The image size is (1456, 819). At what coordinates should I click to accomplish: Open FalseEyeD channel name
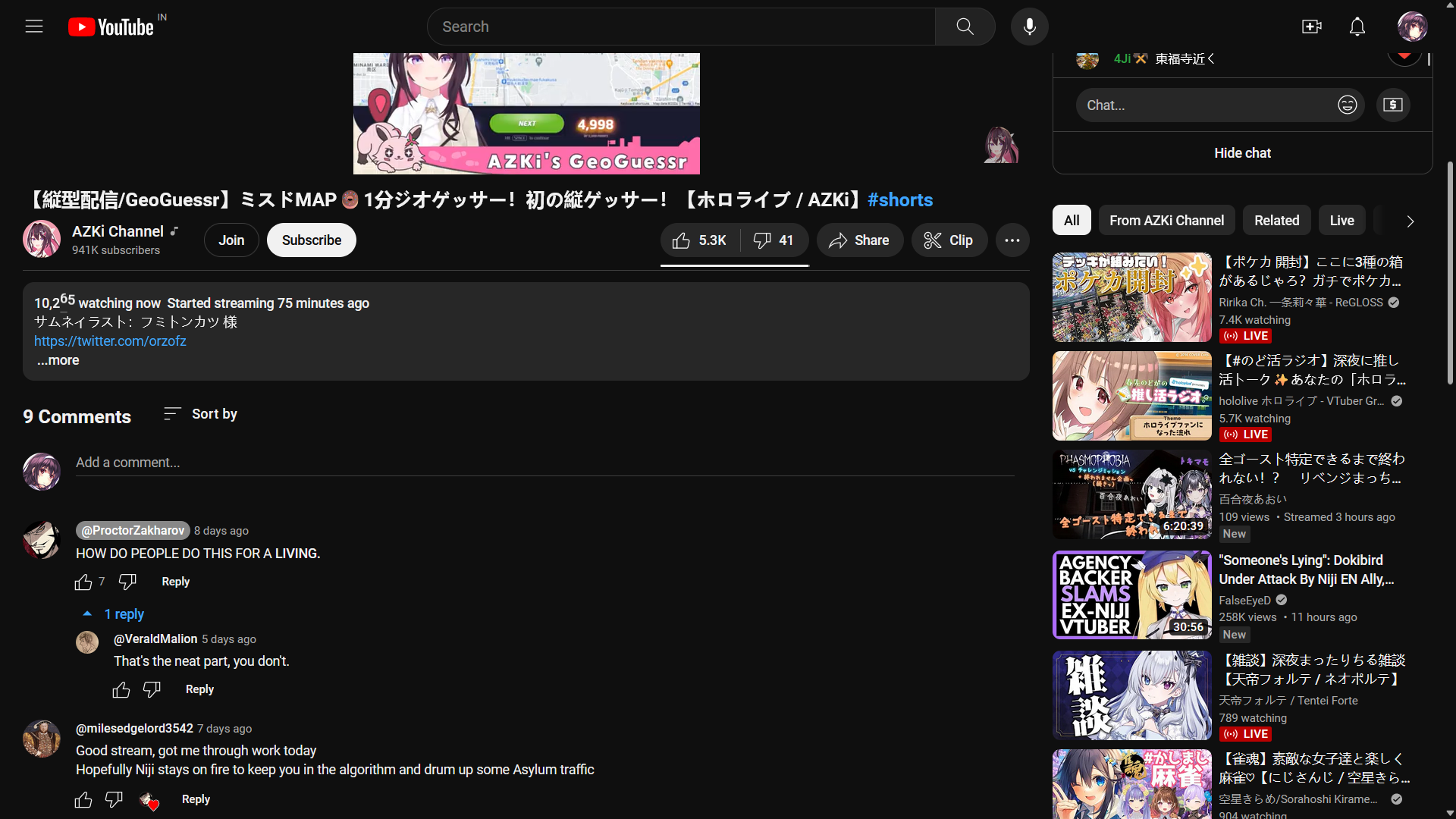pyautogui.click(x=1244, y=601)
